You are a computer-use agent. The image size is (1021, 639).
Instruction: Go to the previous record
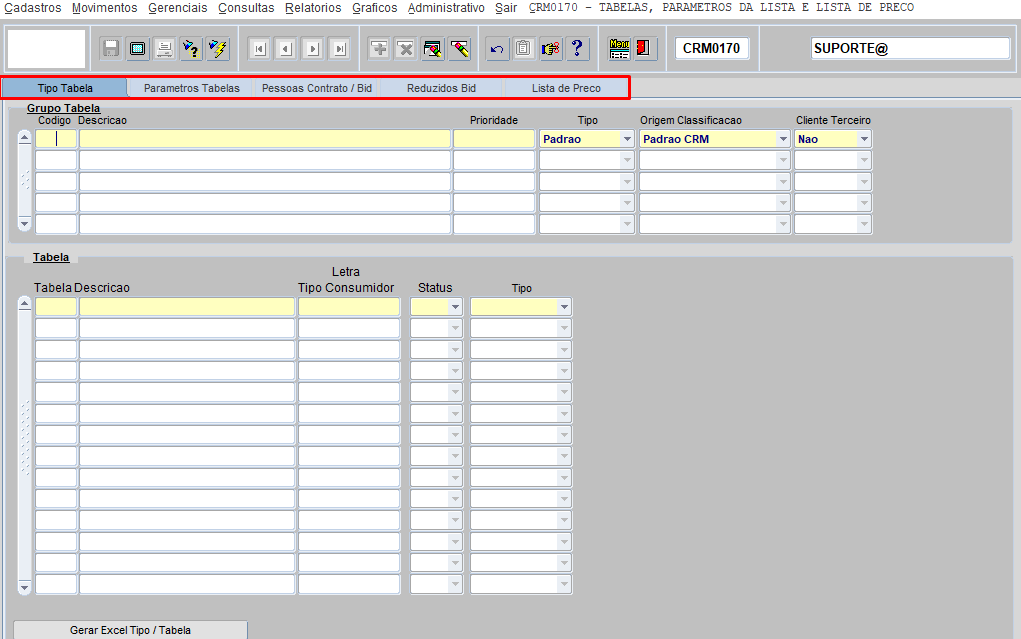pos(287,49)
